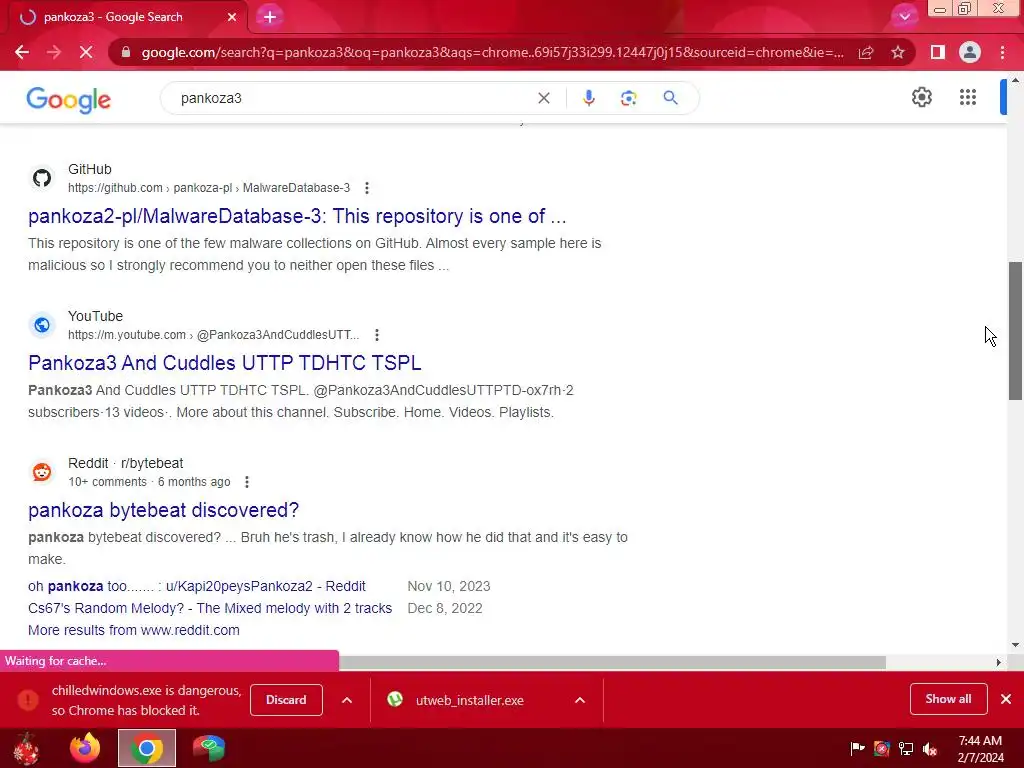The width and height of the screenshot is (1024, 768).
Task: Click the dangerous download warning icon
Action: point(28,700)
